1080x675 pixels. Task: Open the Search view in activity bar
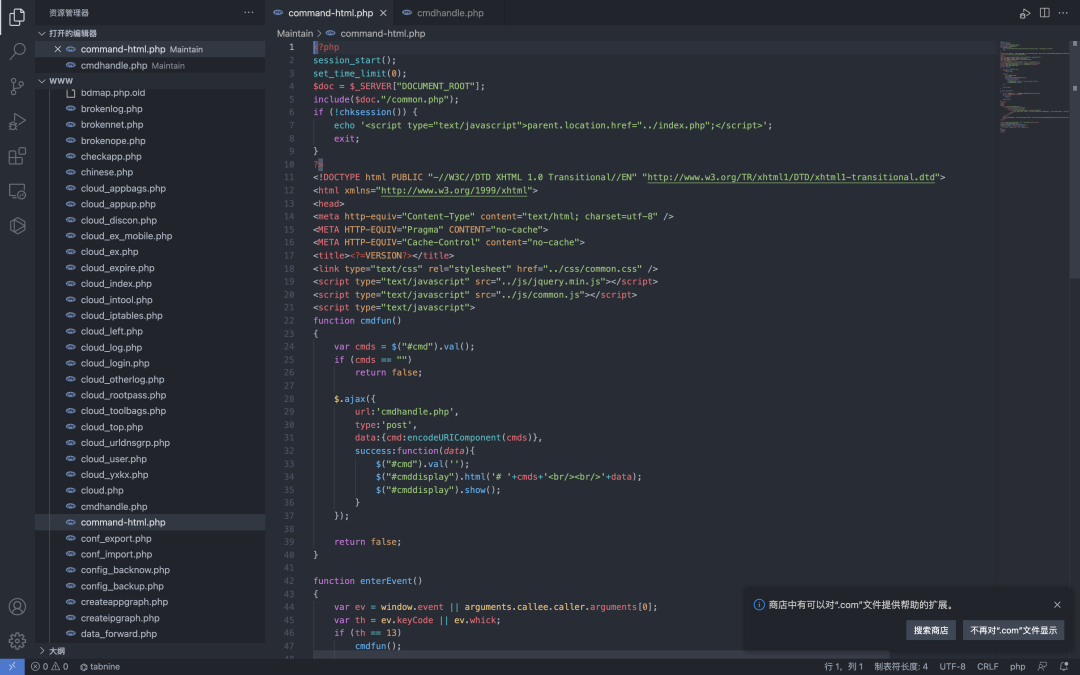pyautogui.click(x=17, y=51)
